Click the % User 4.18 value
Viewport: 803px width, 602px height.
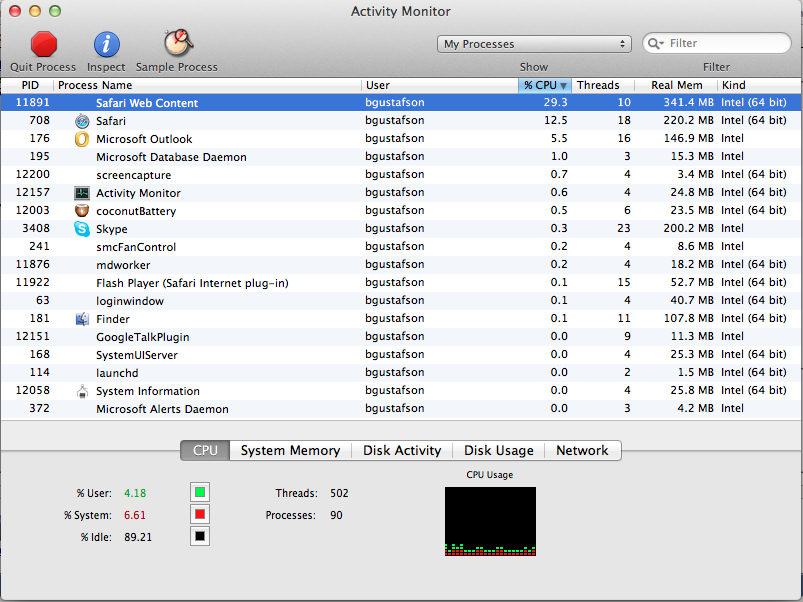coord(135,493)
